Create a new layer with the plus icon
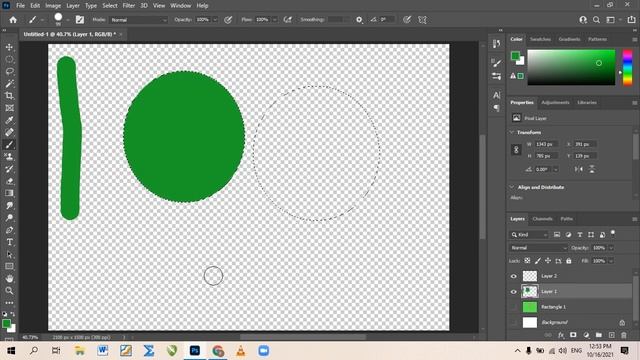This screenshot has width=640, height=360. pos(611,335)
